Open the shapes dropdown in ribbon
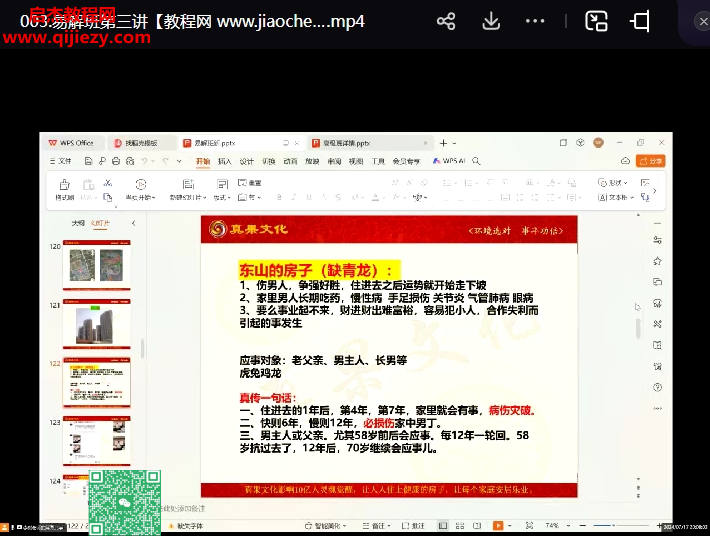Screen dimensions: 710x536 (613, 183)
